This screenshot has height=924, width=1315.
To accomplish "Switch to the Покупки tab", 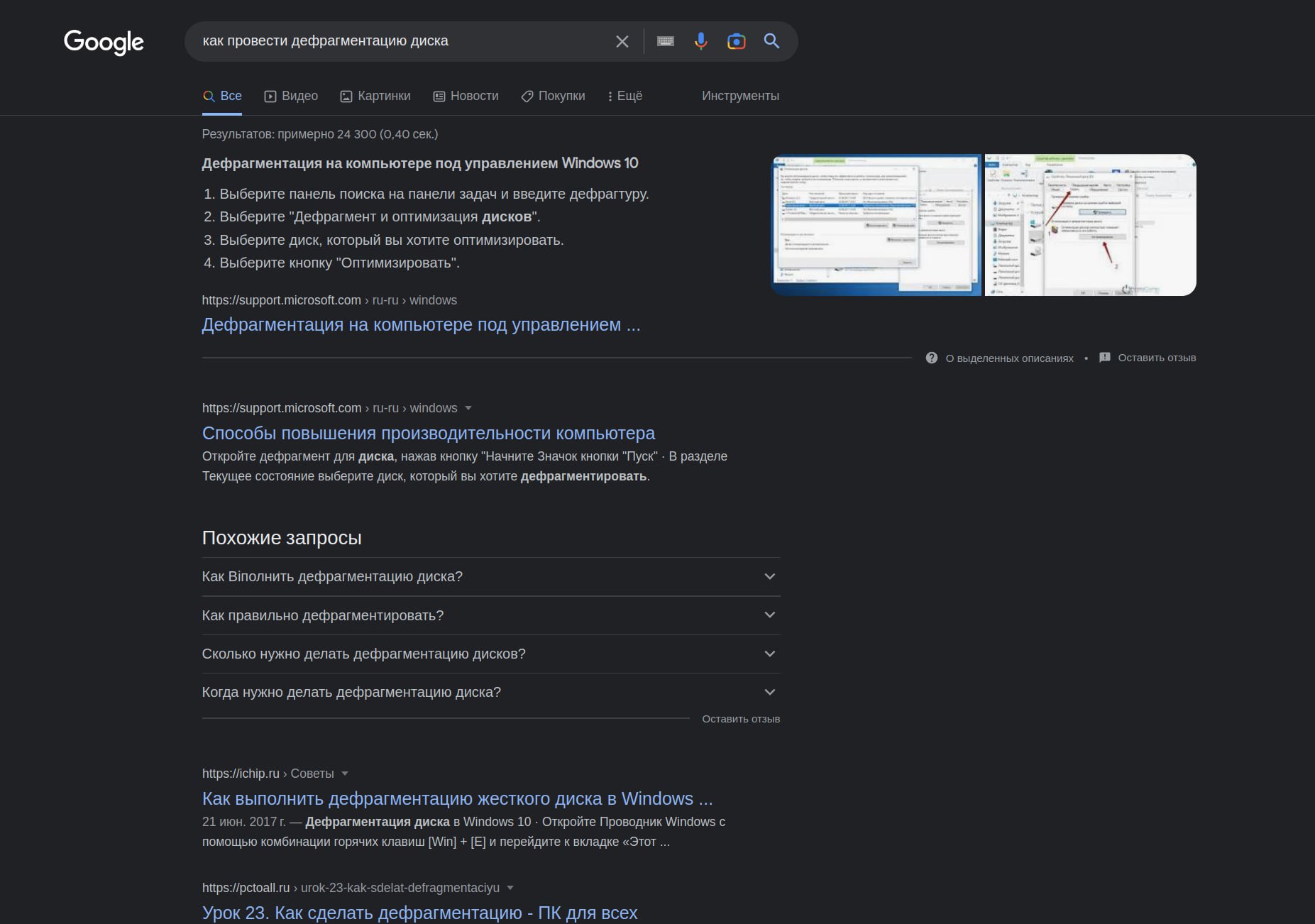I will point(553,96).
